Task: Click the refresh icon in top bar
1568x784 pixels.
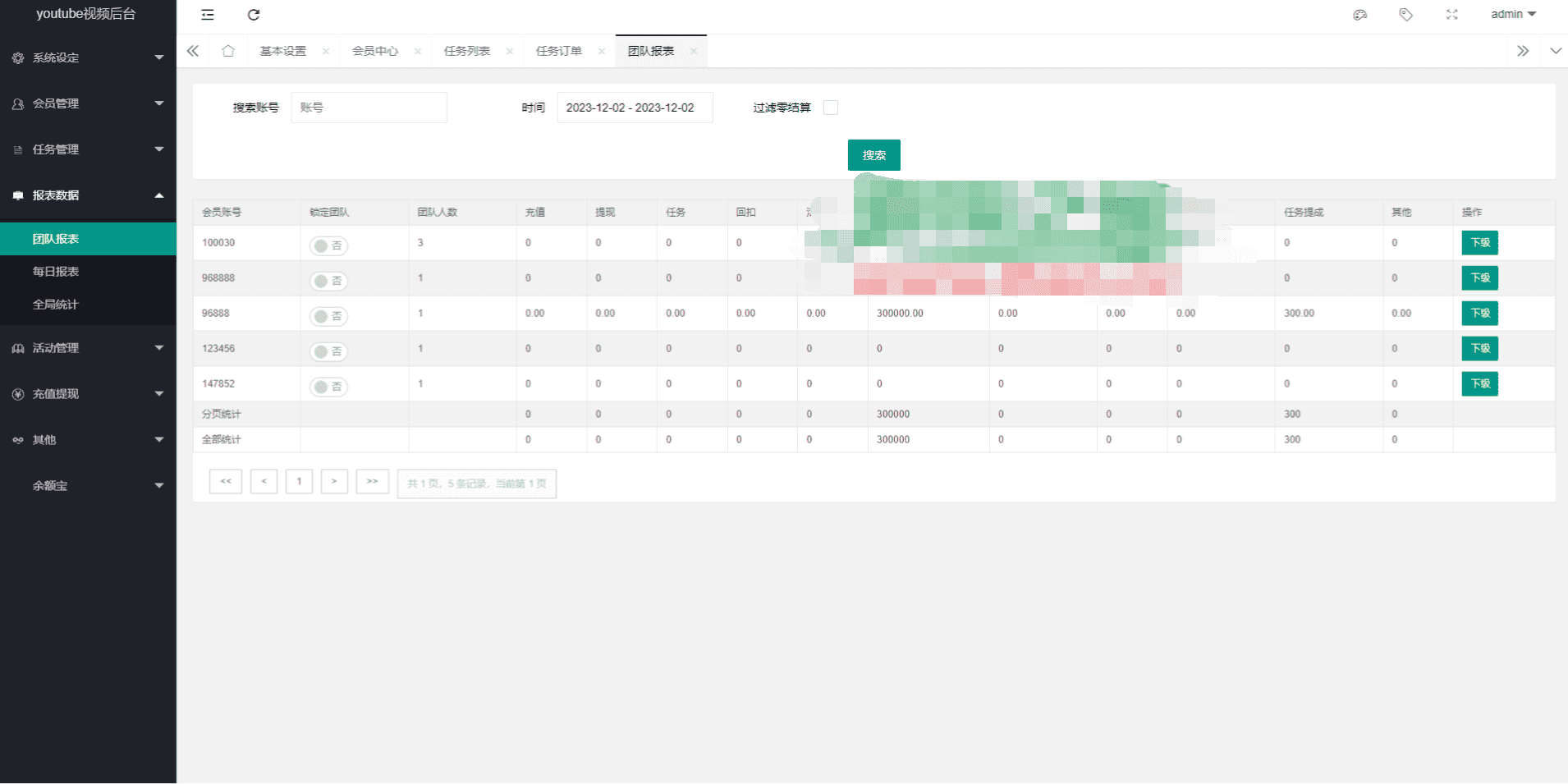Action: click(254, 15)
